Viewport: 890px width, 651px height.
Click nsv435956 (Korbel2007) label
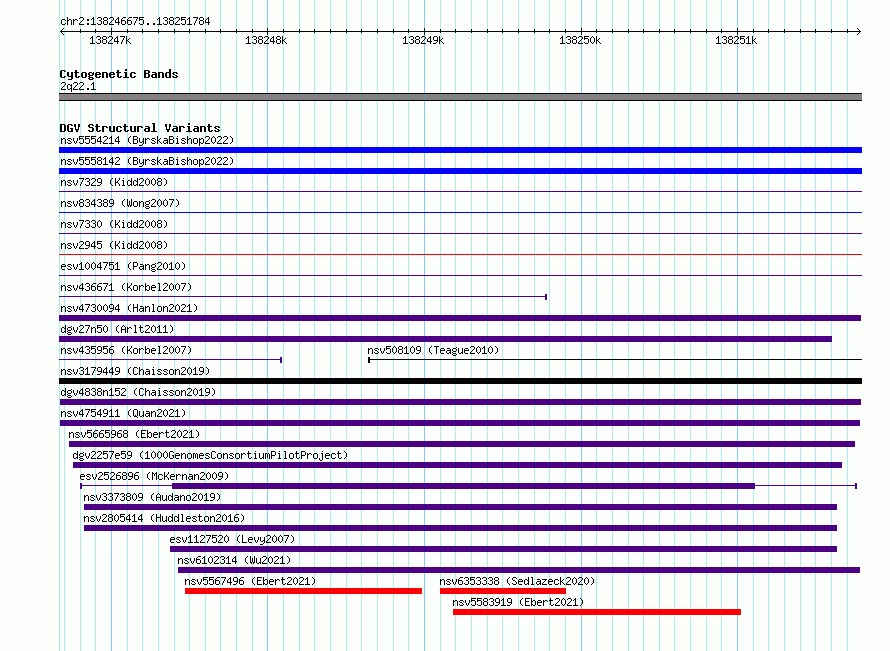126,350
